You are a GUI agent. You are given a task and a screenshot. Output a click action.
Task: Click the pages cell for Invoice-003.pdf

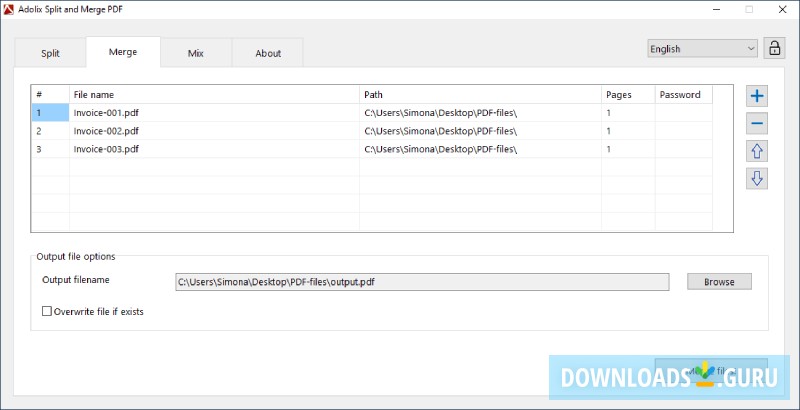(628, 149)
